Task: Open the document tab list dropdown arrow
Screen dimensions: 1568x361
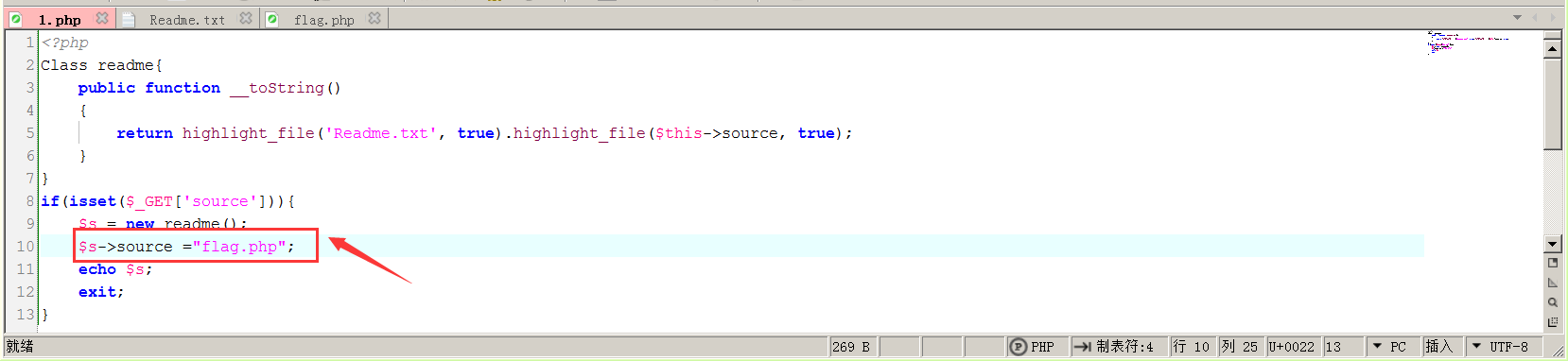Action: 1518,18
